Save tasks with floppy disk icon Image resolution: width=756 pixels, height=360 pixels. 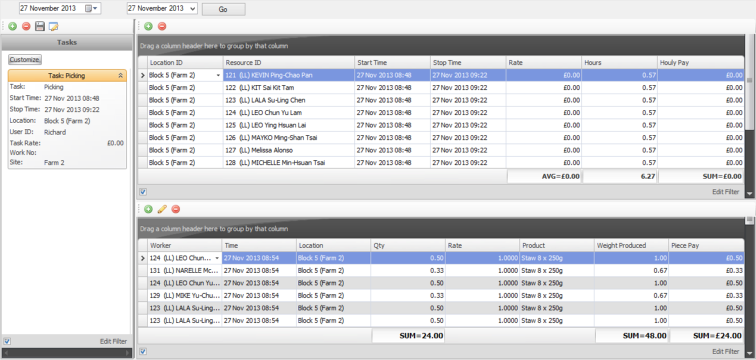(40, 26)
